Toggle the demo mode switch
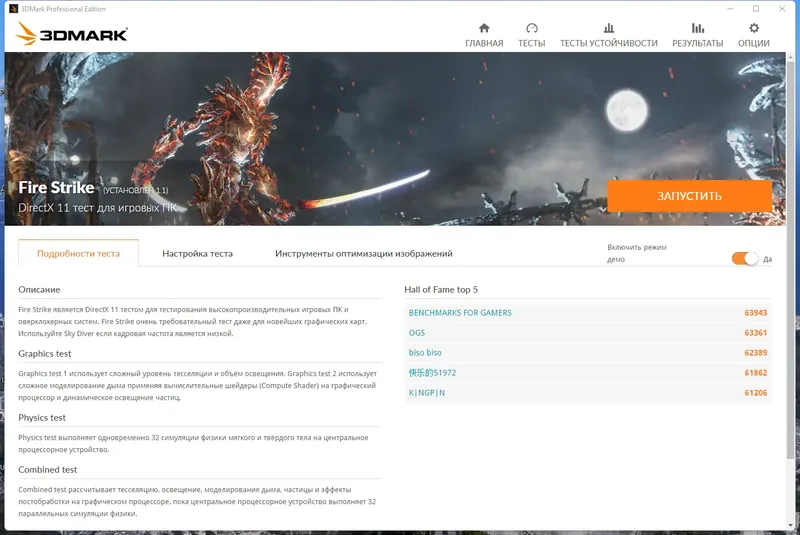Screen dimensions: 800x535 [x=745, y=259]
